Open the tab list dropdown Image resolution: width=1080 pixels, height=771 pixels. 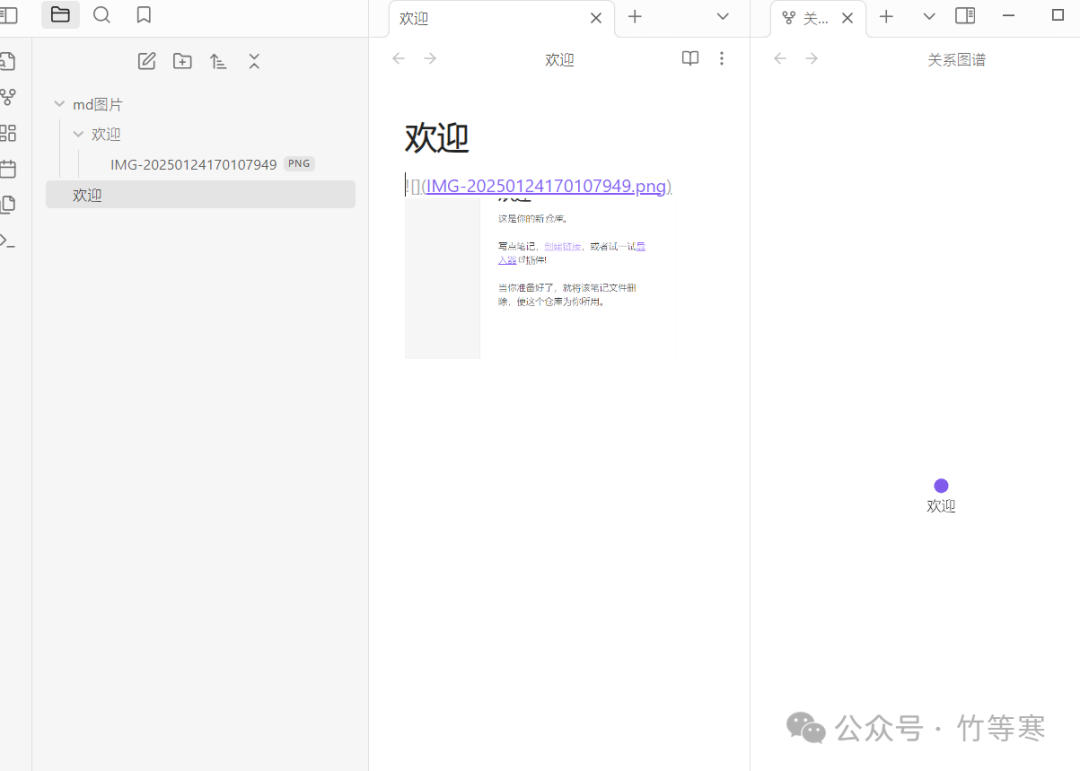click(723, 17)
